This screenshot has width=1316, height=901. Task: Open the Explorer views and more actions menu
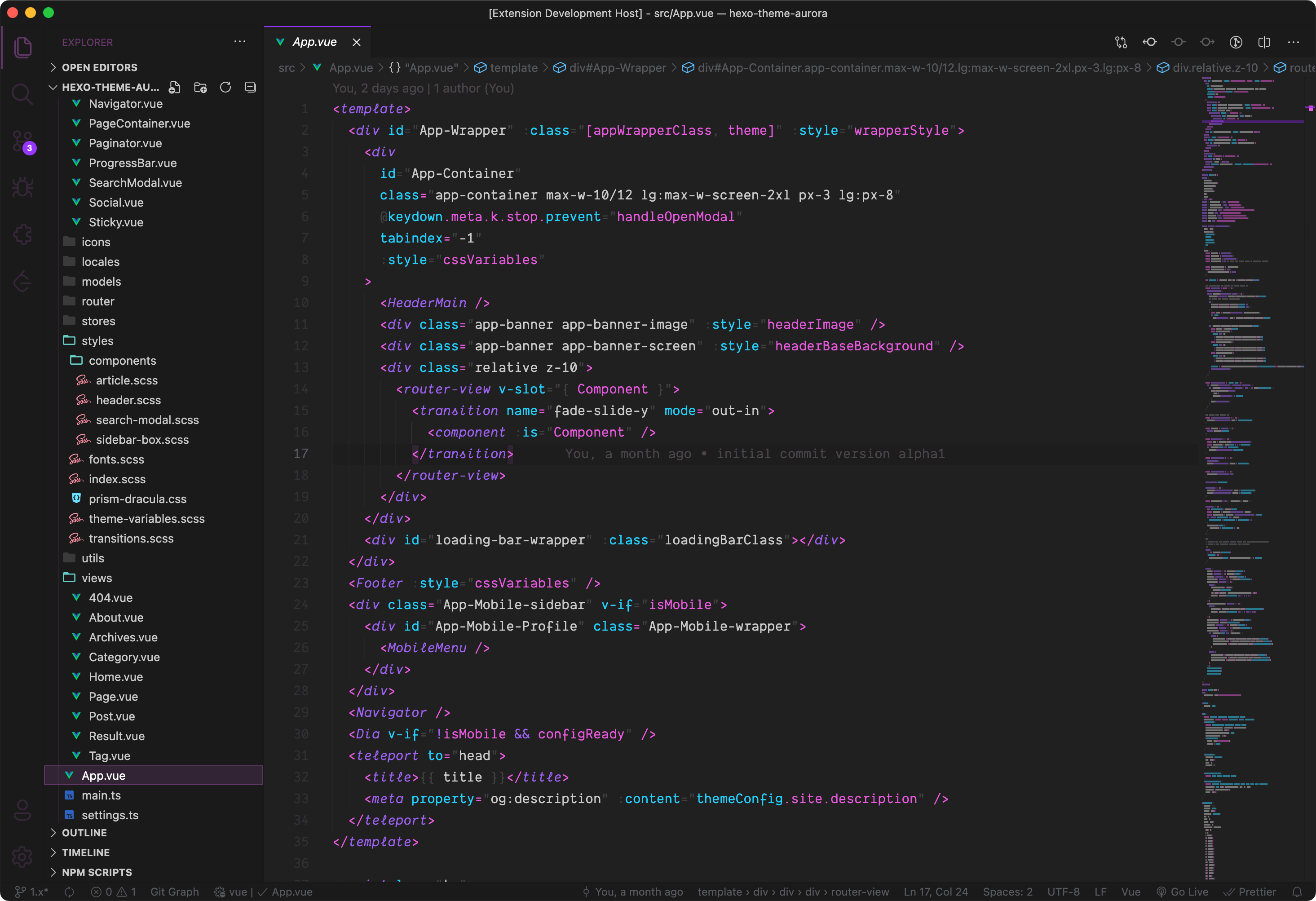coord(240,42)
